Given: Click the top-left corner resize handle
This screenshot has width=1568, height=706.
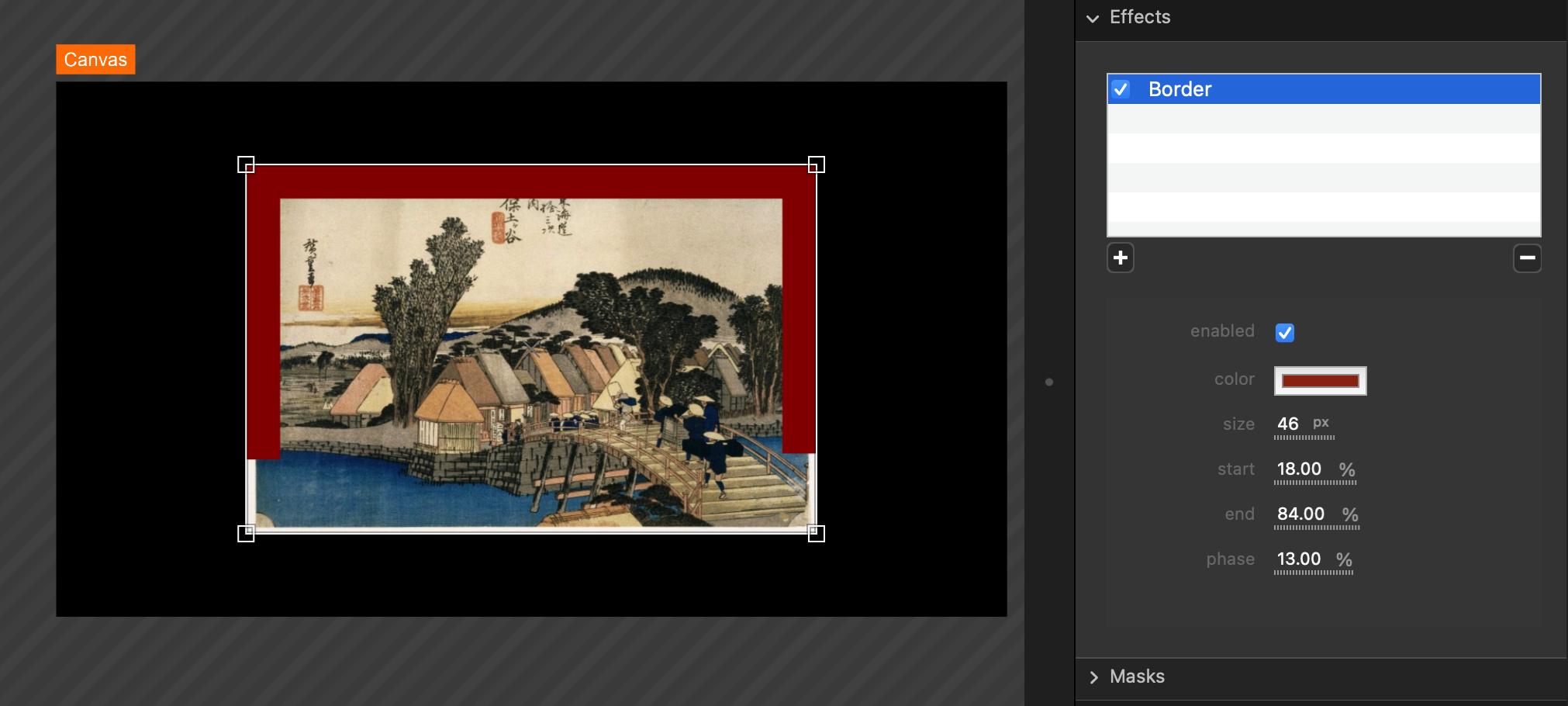Looking at the screenshot, I should 246,164.
